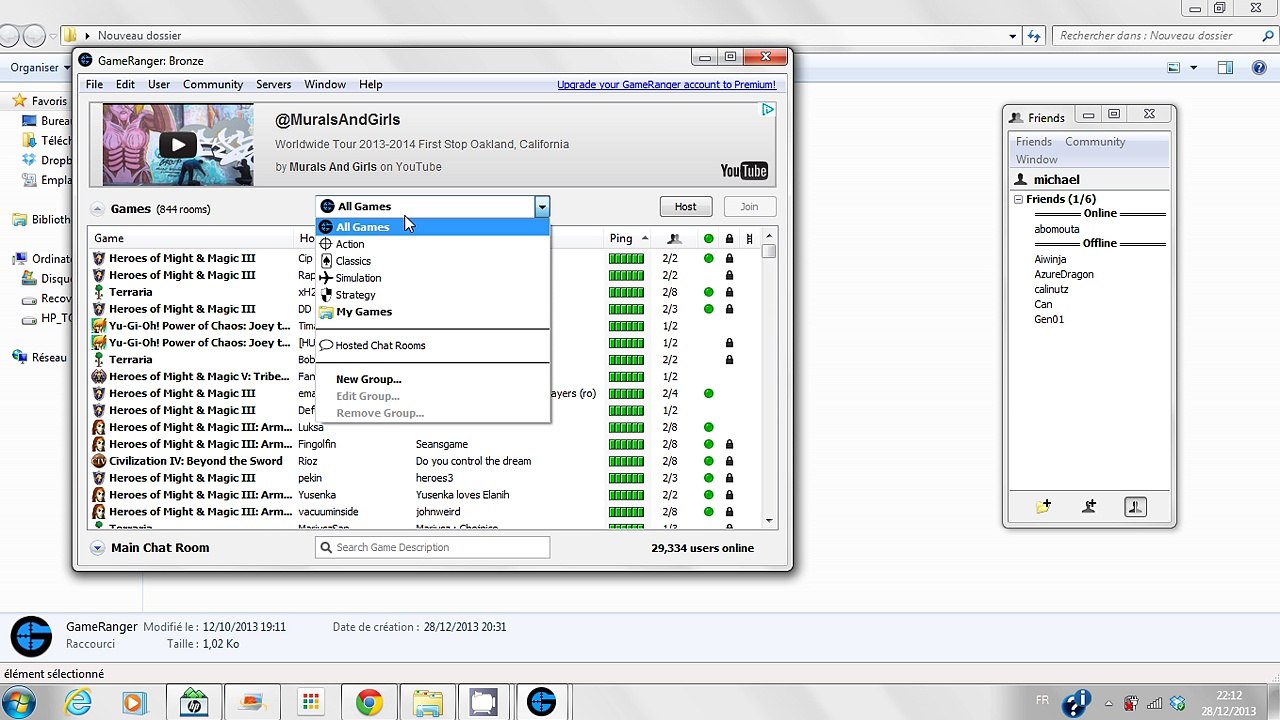Click the Explorer search field for Nouveau dossier
Image resolution: width=1280 pixels, height=720 pixels.
click(1163, 36)
